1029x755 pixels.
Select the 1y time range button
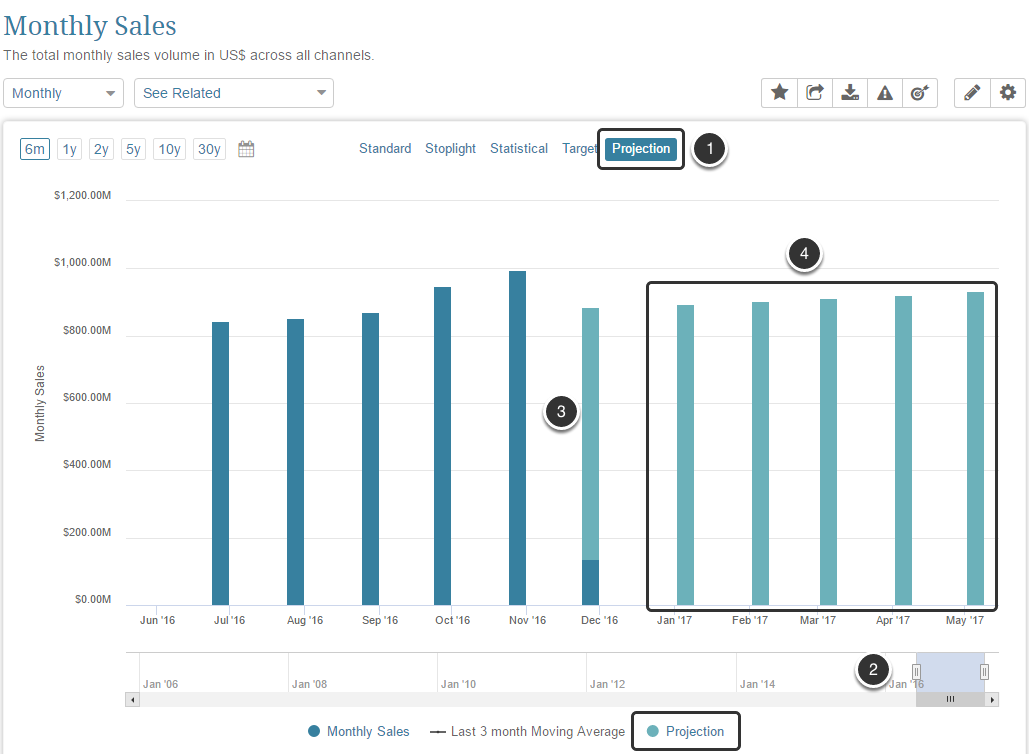(70, 149)
